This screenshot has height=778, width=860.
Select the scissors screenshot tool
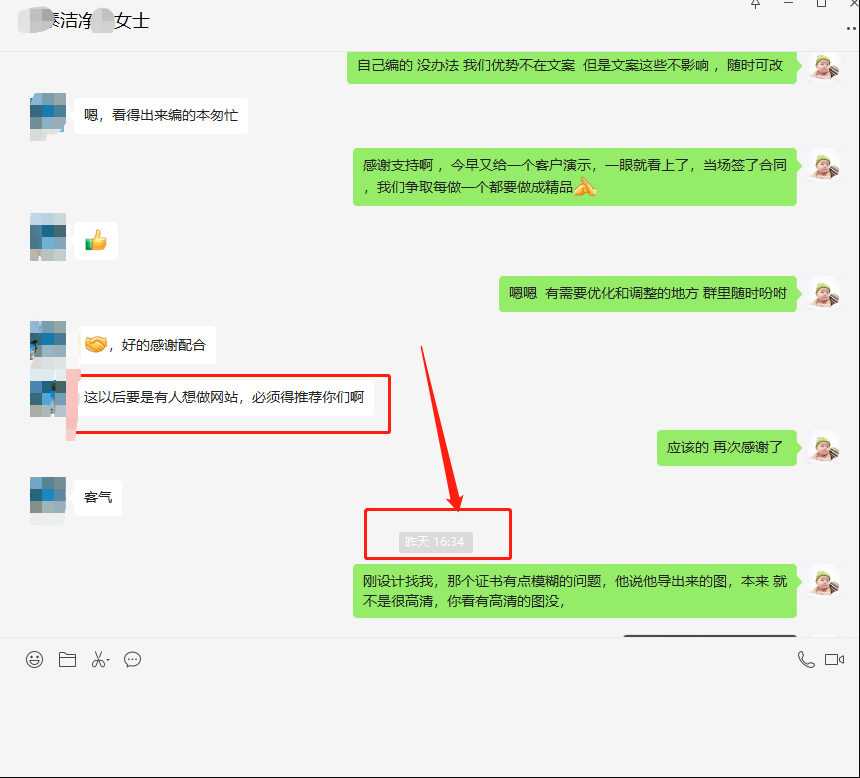[x=98, y=660]
